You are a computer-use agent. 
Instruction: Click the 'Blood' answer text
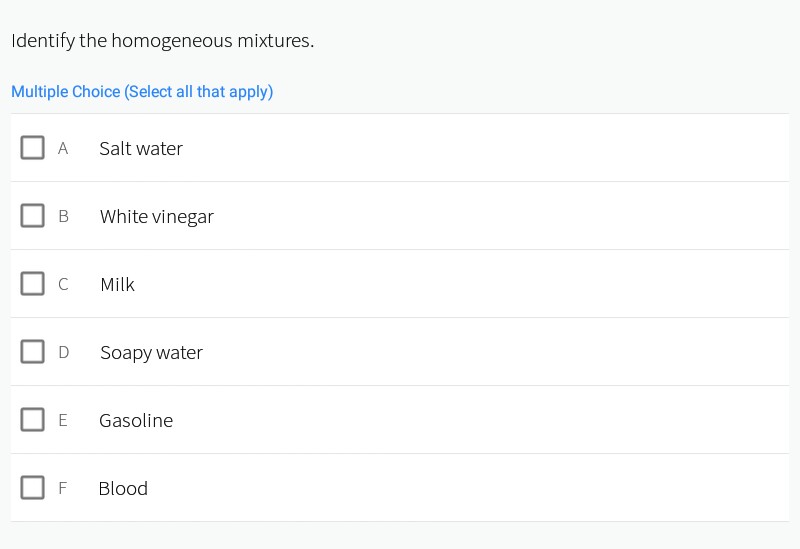click(x=123, y=489)
